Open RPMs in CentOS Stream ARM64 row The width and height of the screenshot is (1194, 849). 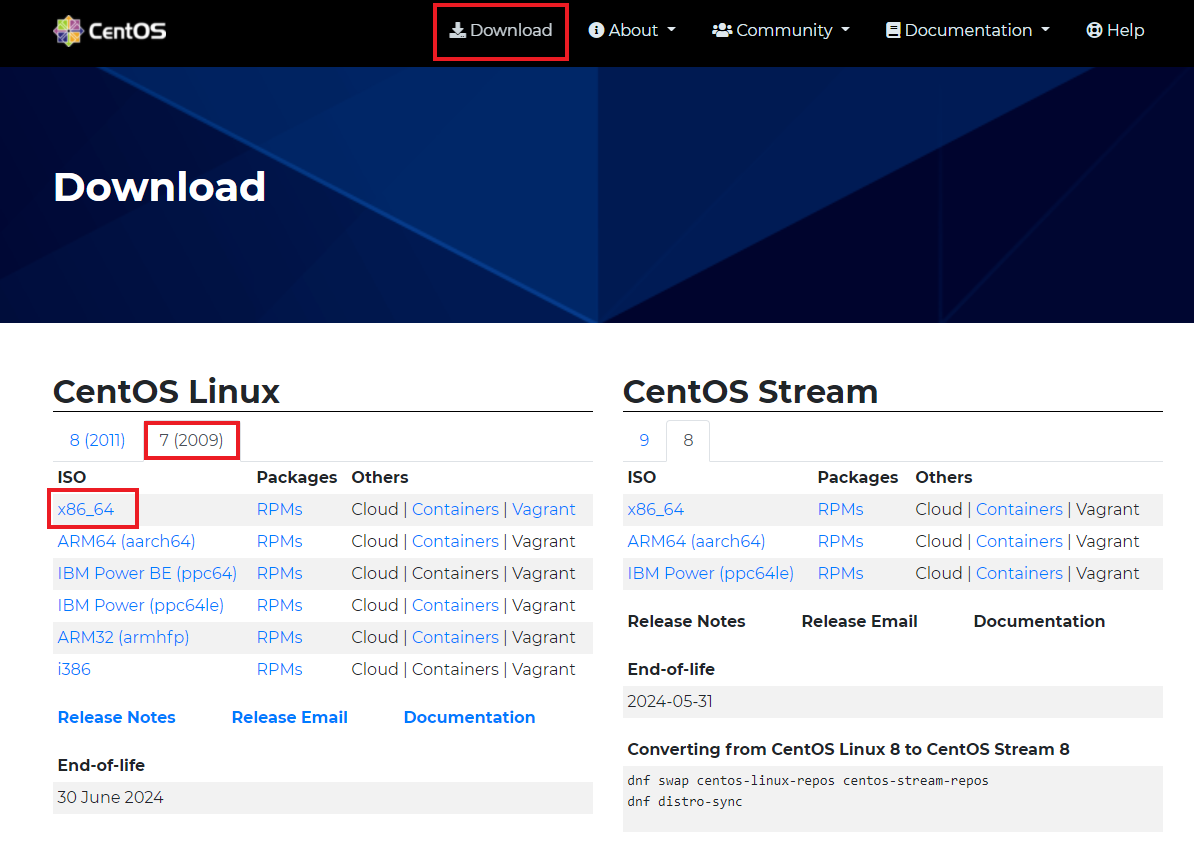click(x=841, y=541)
